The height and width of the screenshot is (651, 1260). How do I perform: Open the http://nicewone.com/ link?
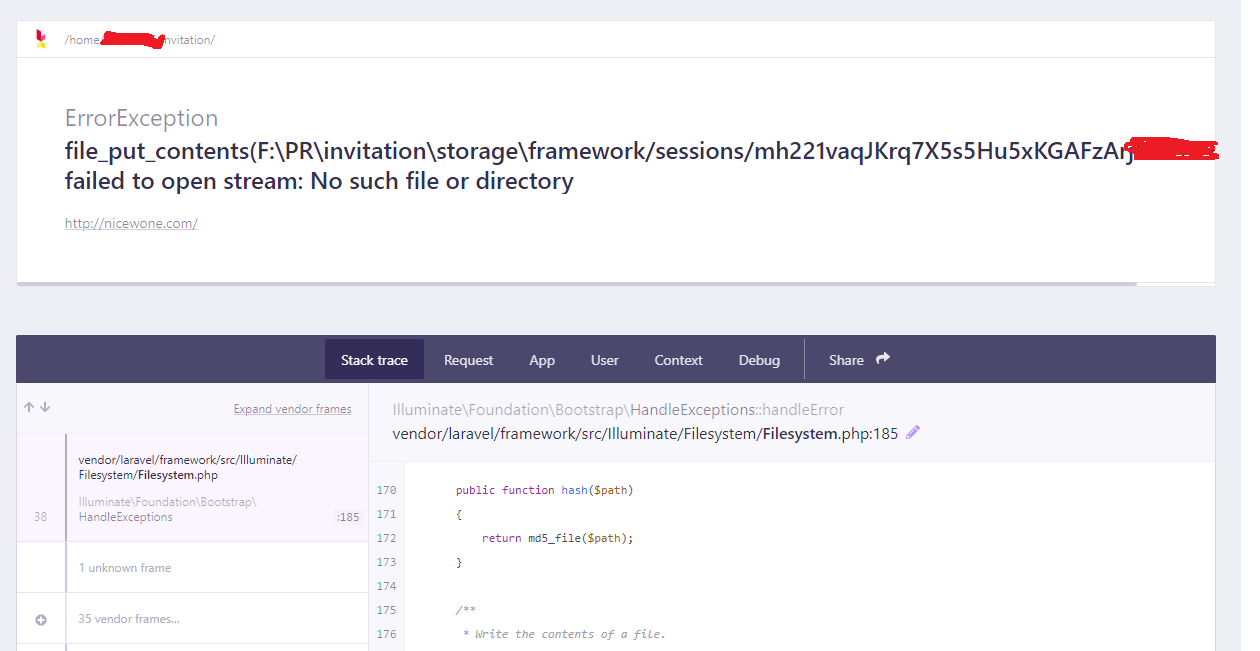click(131, 224)
